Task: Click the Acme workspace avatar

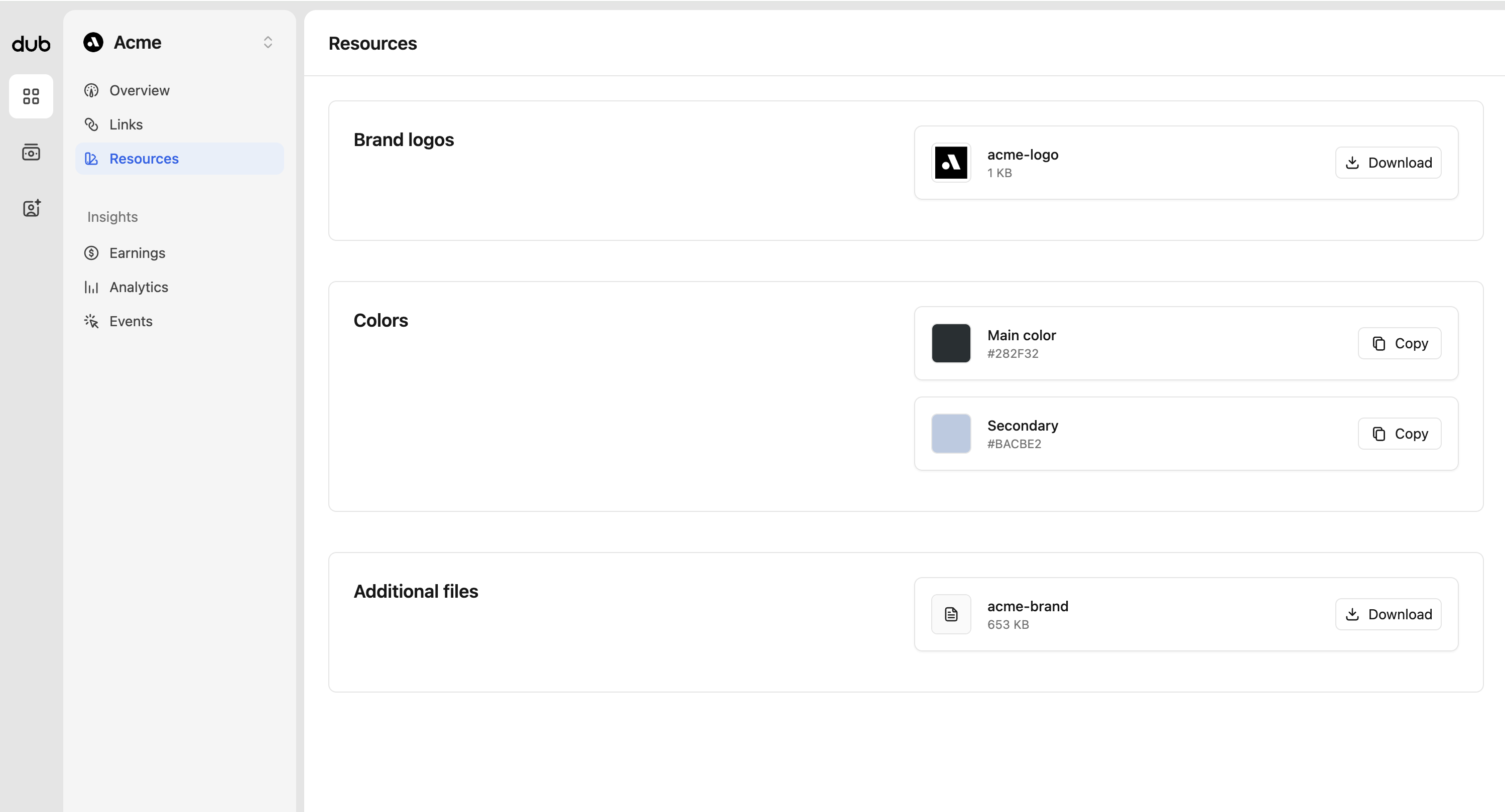Action: tap(93, 42)
